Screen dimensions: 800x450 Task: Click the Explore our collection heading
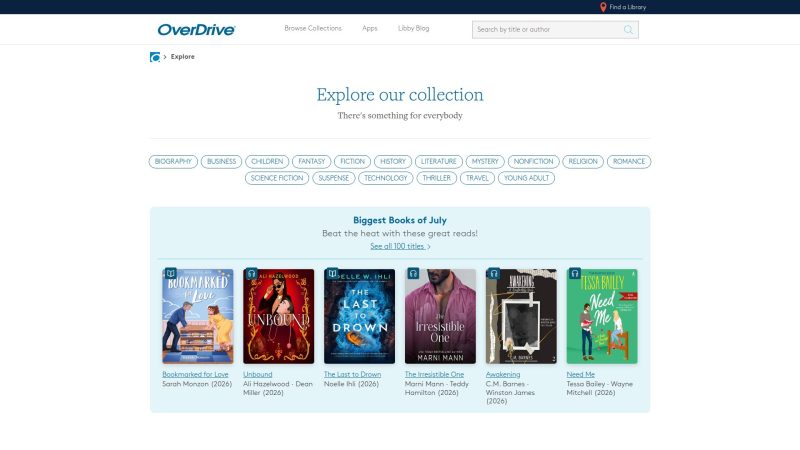[x=400, y=95]
